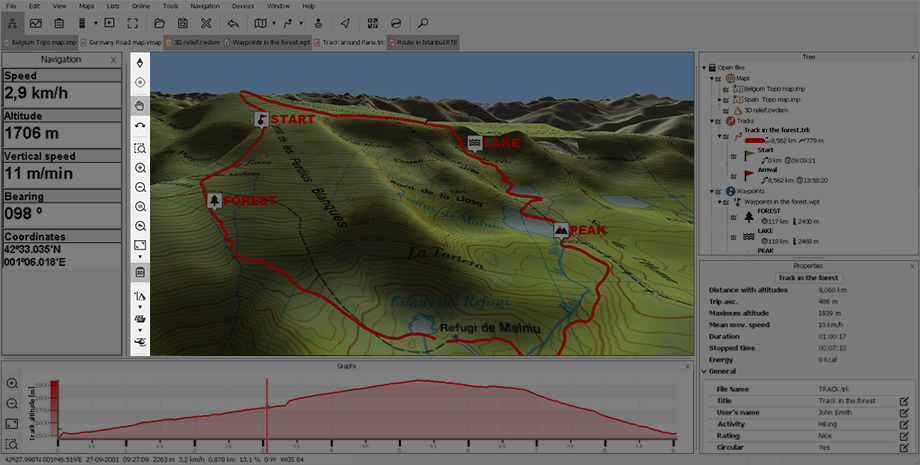
Task: Click the Track in the forest button
Action: [808, 277]
